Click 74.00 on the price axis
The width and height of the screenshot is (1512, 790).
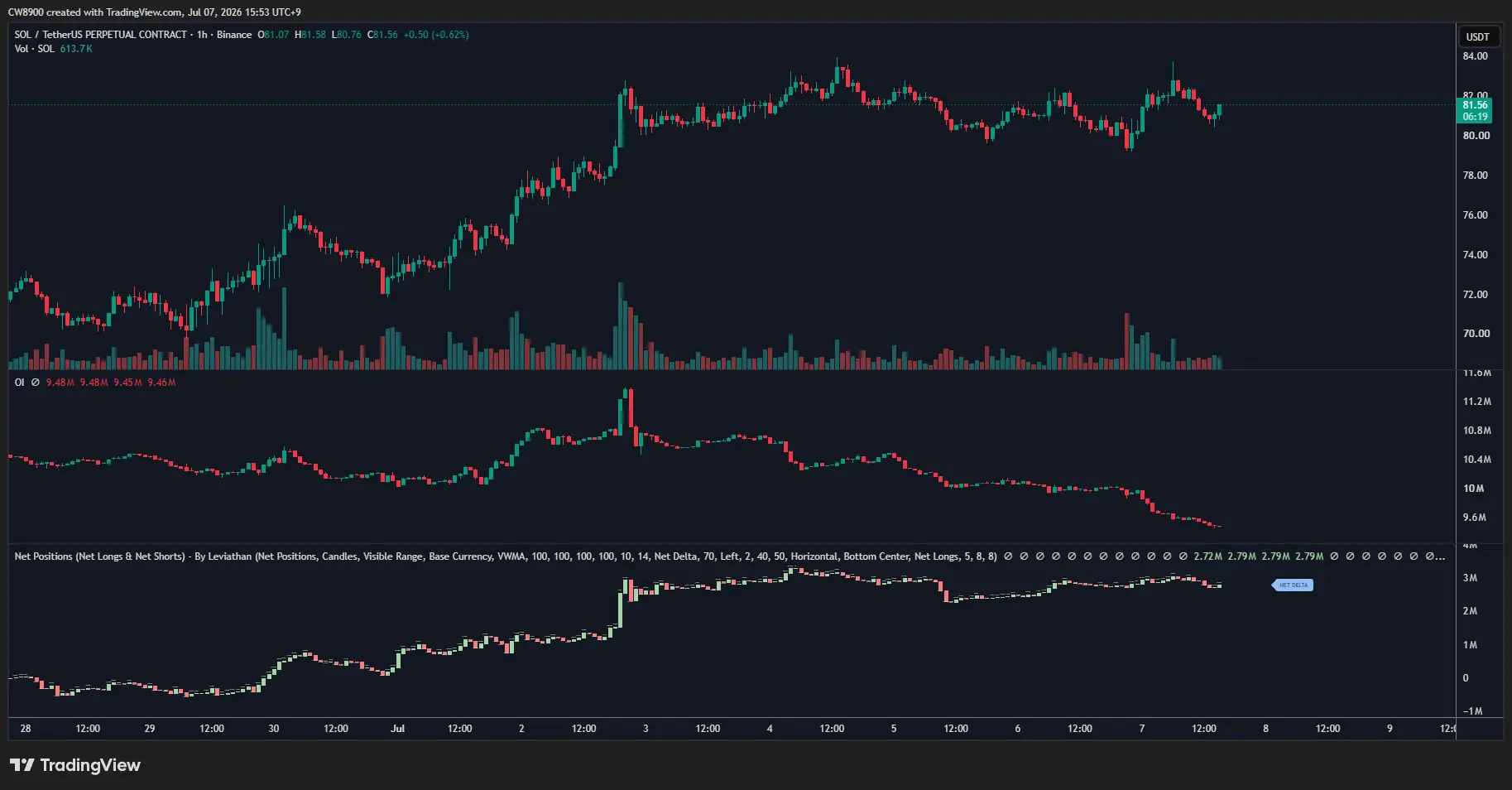click(x=1475, y=255)
